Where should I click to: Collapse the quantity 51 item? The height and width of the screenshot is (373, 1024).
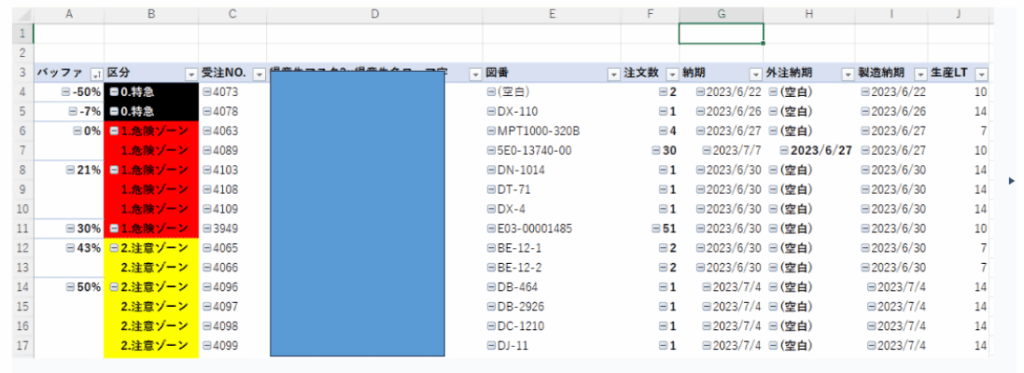656,229
